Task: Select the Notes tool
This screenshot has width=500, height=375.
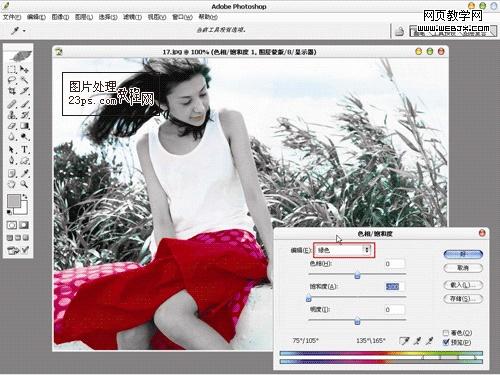Action: 12,173
